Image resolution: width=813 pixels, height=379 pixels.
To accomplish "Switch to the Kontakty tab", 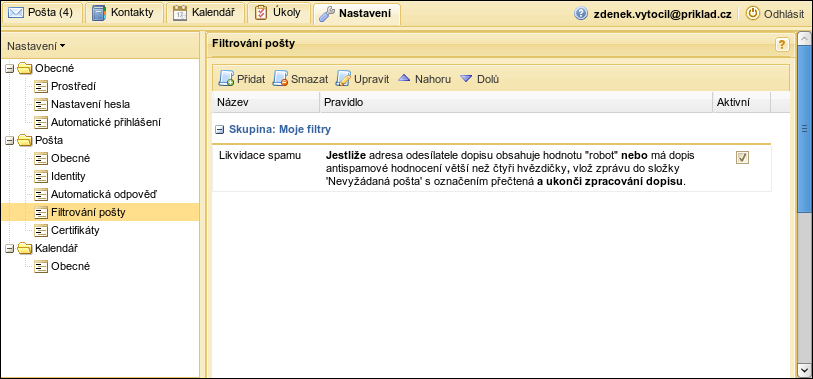I will point(124,13).
